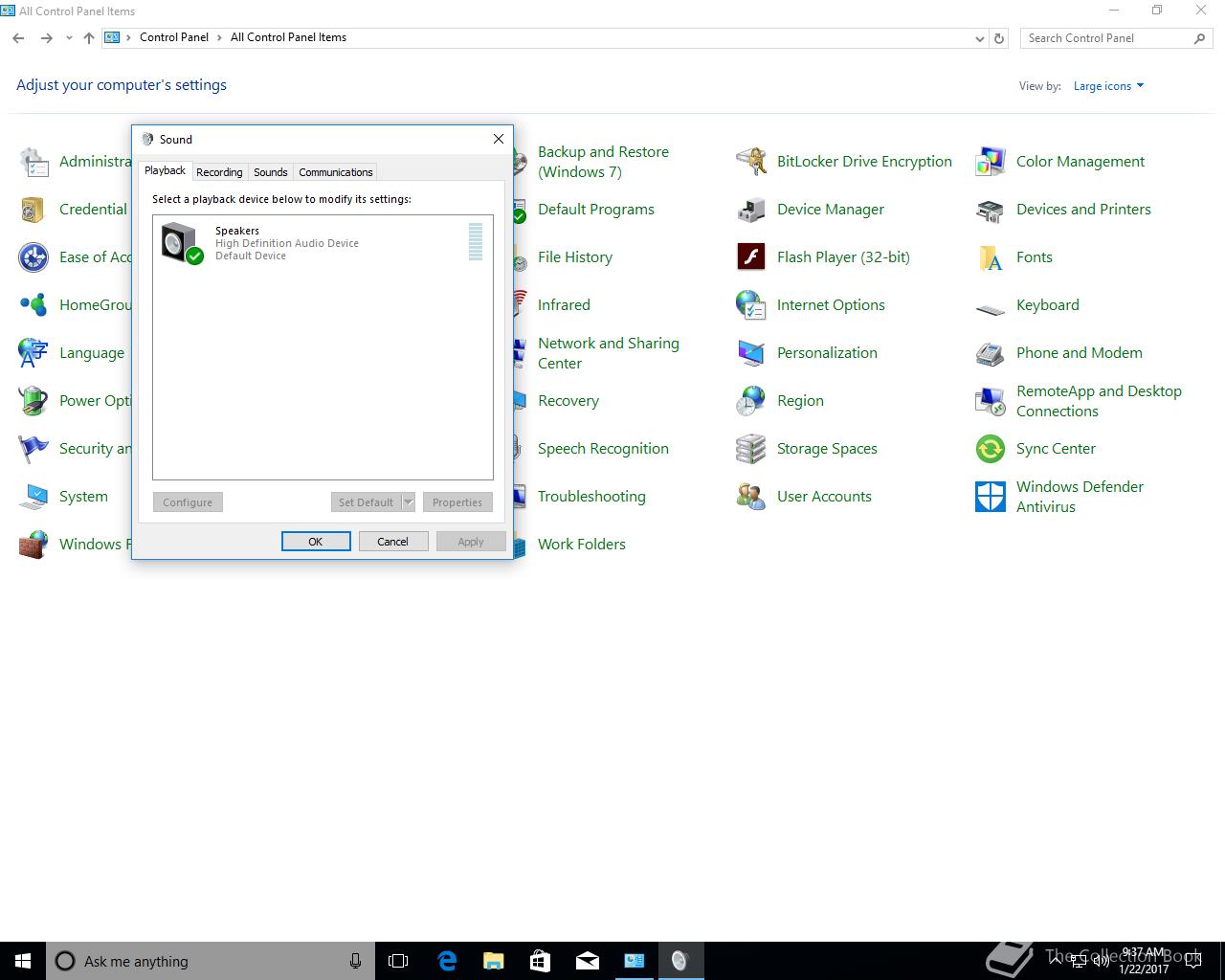Launch Microsoft Edge from taskbar

pyautogui.click(x=446, y=961)
